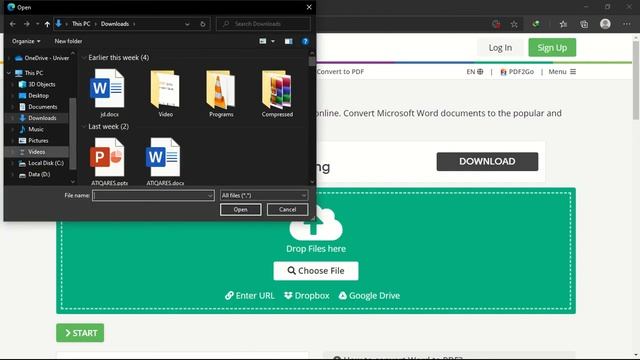Click the Open button
Screen dimensions: 640x360
pyautogui.click(x=240, y=209)
